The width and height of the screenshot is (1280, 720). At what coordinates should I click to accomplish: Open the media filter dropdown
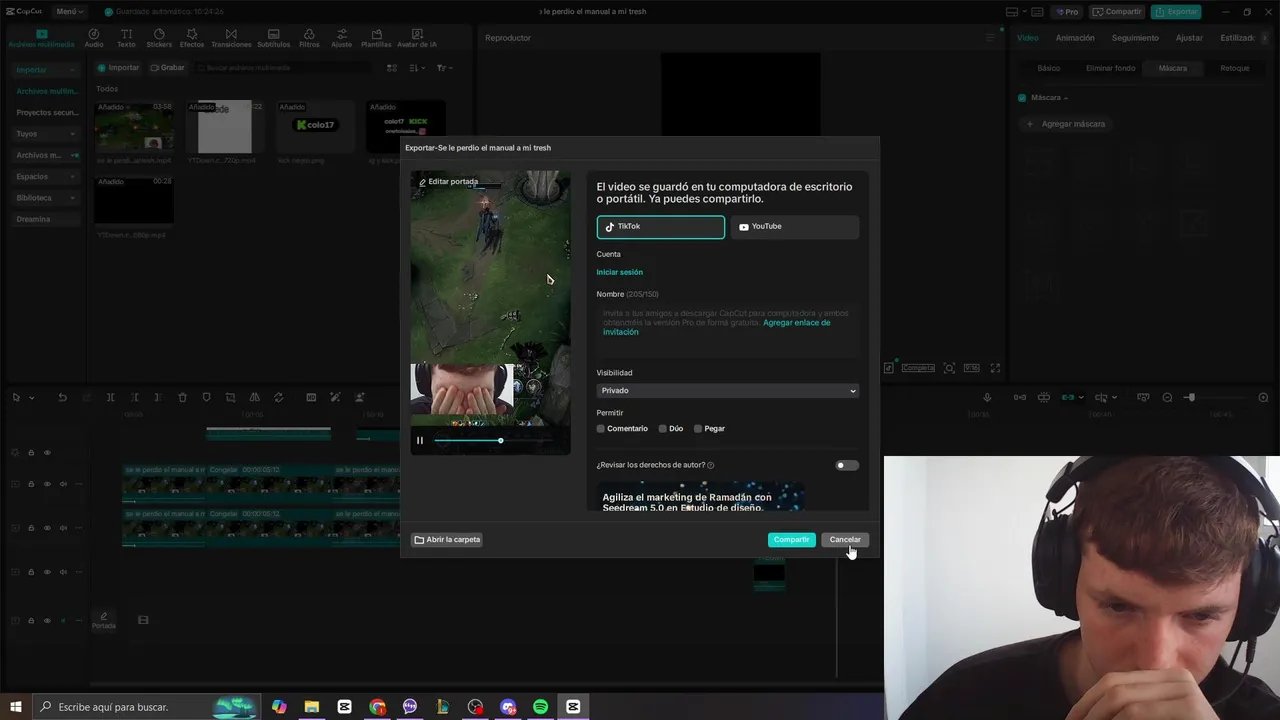444,68
